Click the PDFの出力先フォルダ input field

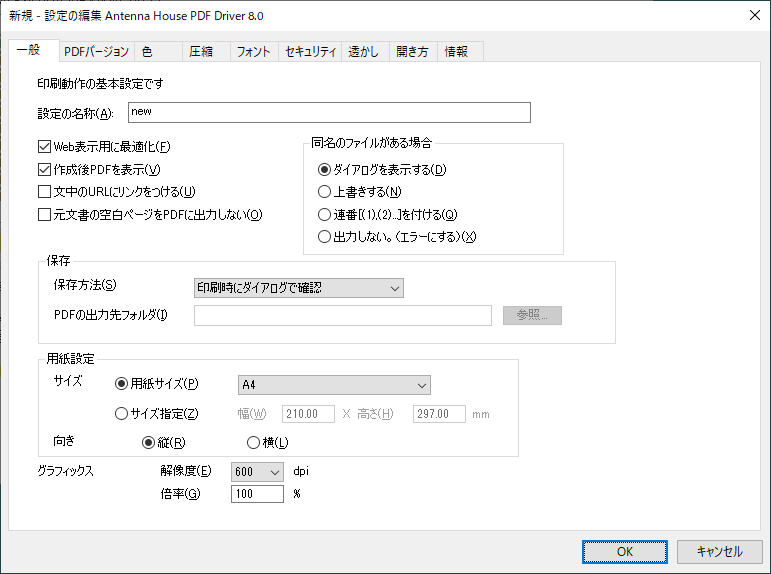(343, 315)
